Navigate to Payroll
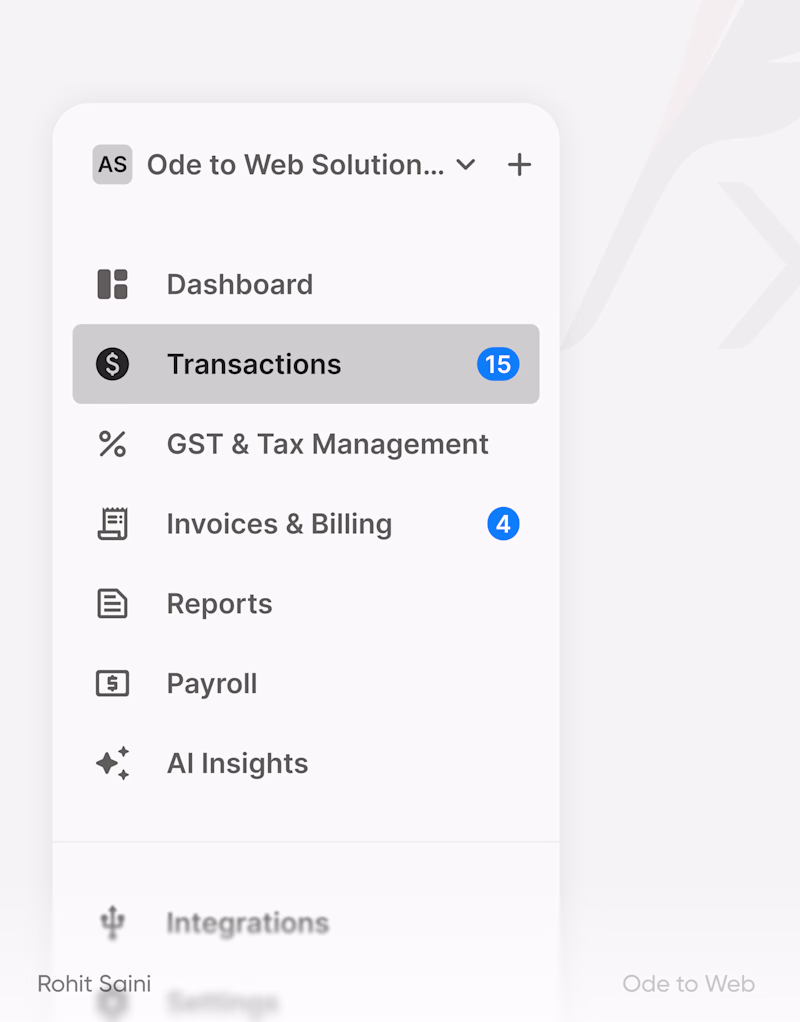The height and width of the screenshot is (1022, 800). [212, 684]
